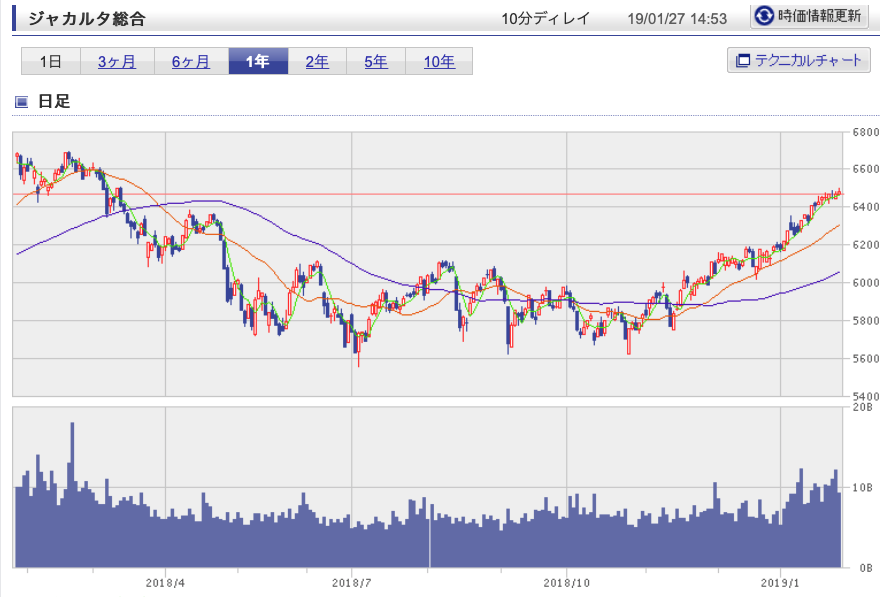The height and width of the screenshot is (597, 887).
Task: Open the テクニカルチャート view
Action: pos(798,61)
